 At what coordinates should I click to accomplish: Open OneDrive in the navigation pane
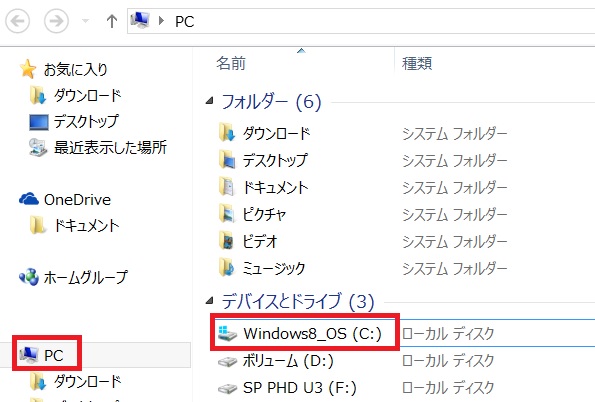click(77, 200)
